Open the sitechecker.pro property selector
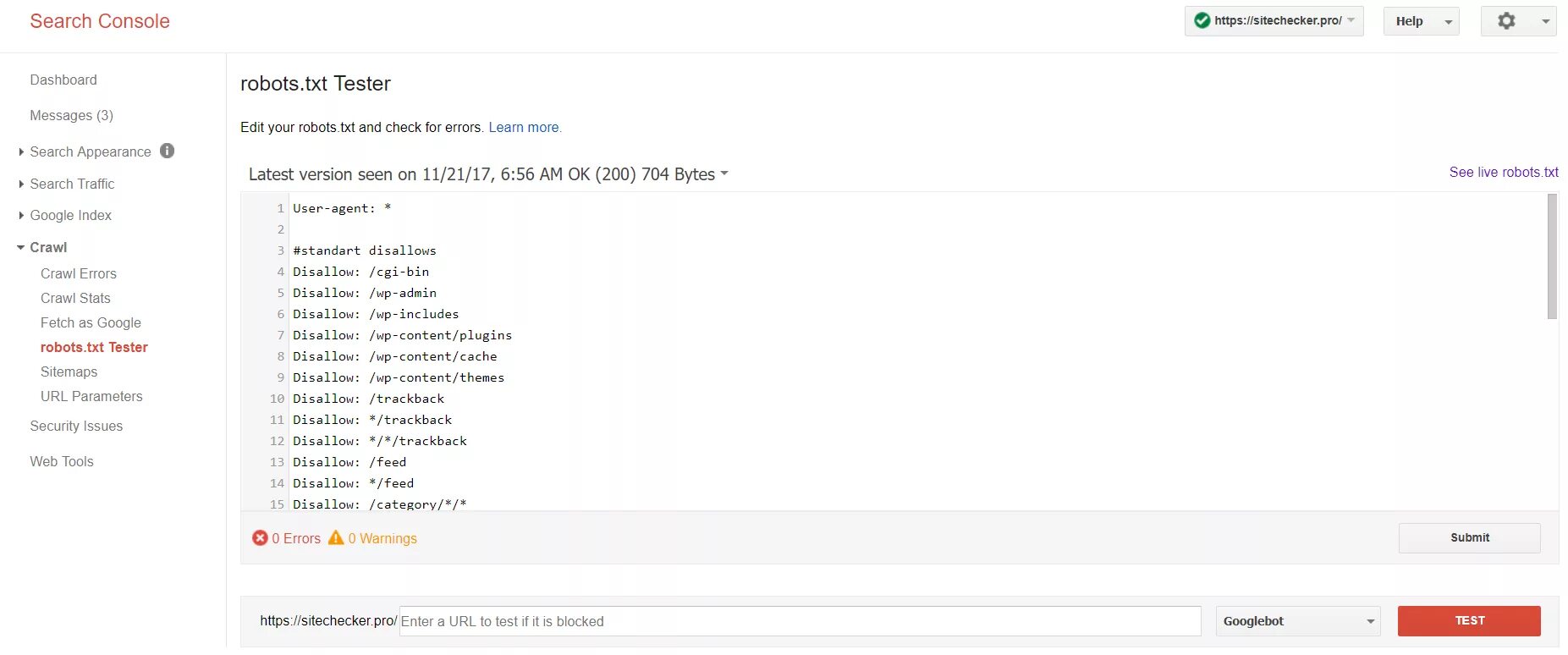Viewport: 1568px width, 655px height. [1274, 21]
